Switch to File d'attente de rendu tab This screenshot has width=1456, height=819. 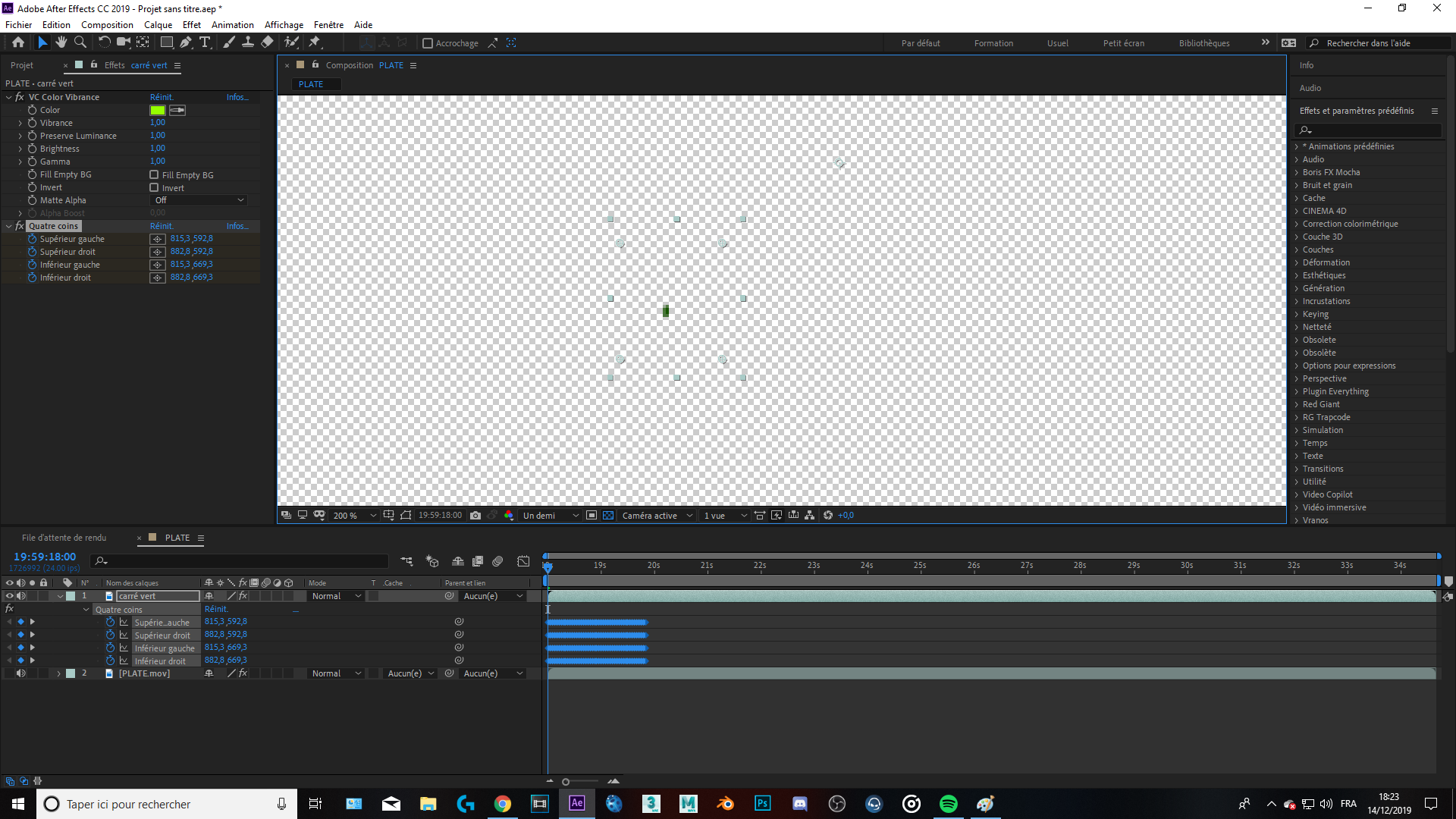[x=64, y=538]
